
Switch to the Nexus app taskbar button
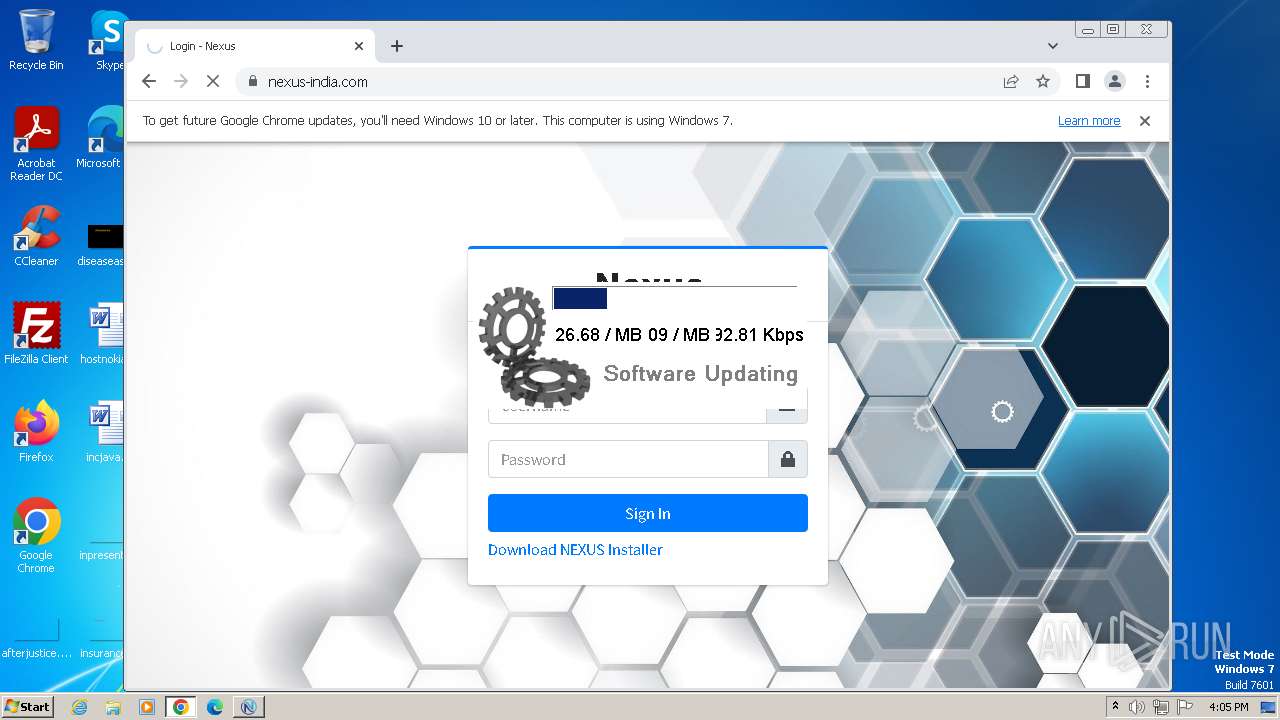(248, 707)
